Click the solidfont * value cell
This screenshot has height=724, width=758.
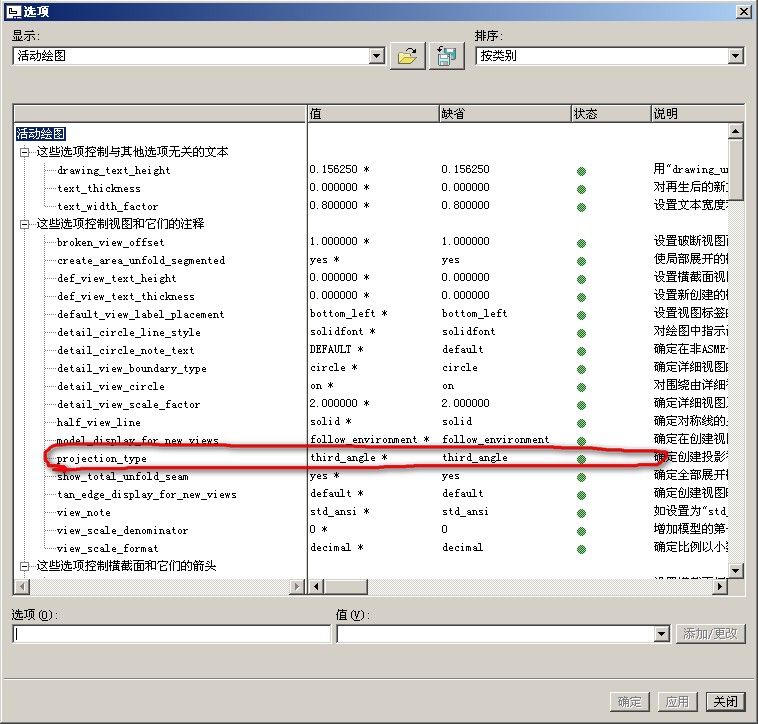click(343, 332)
